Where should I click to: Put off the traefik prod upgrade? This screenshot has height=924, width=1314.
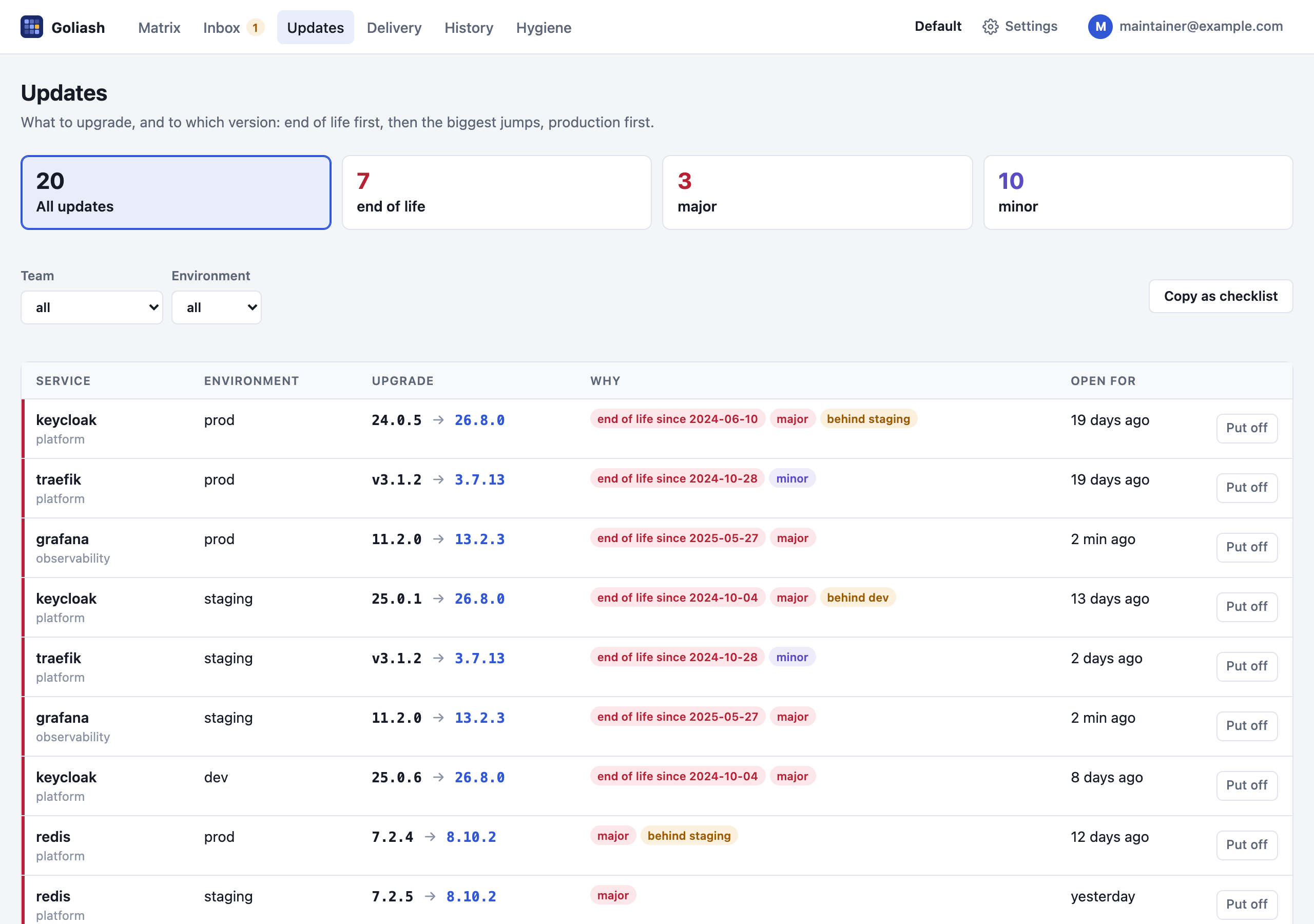click(x=1246, y=488)
